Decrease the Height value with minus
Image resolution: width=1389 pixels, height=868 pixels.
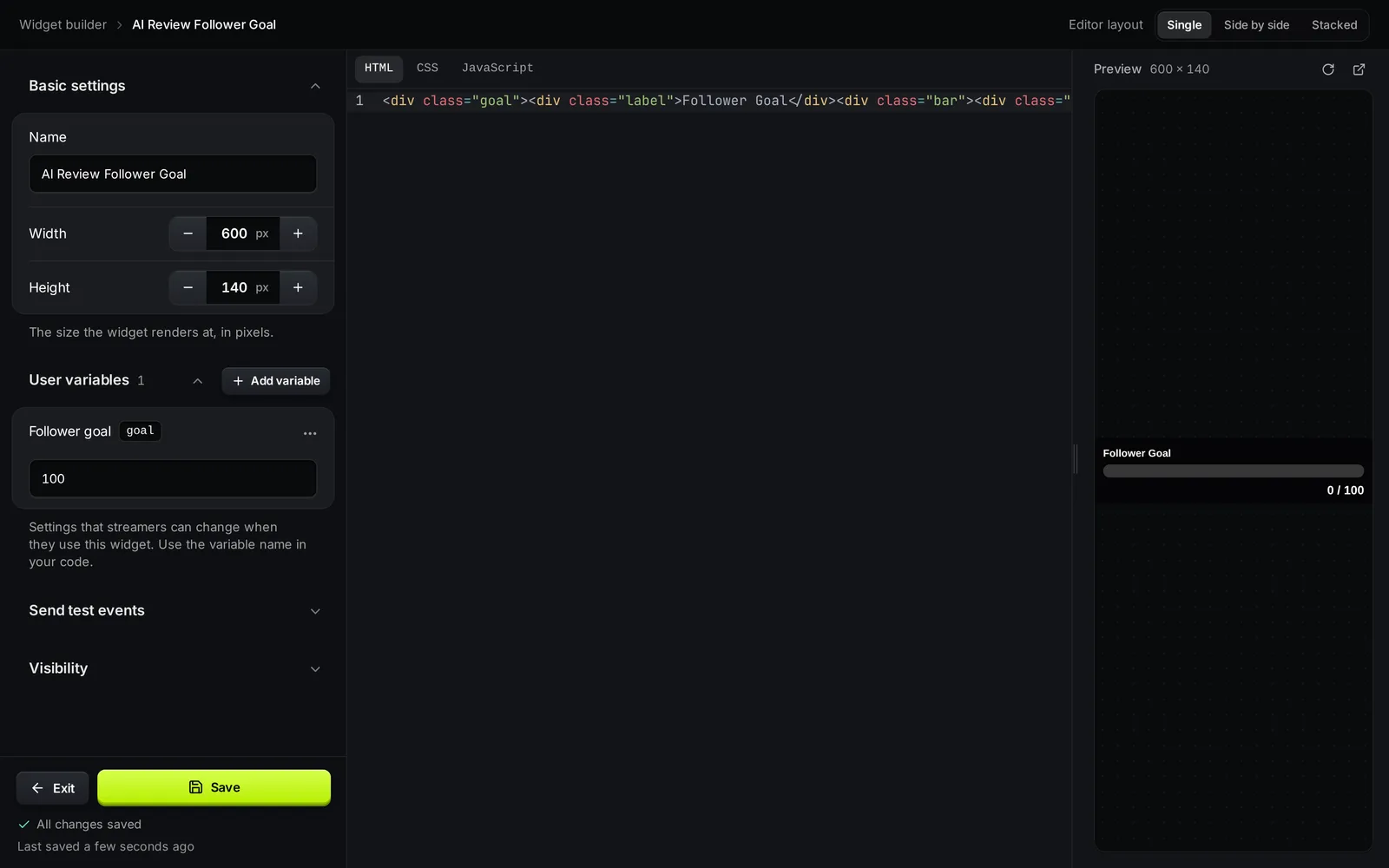click(x=188, y=287)
